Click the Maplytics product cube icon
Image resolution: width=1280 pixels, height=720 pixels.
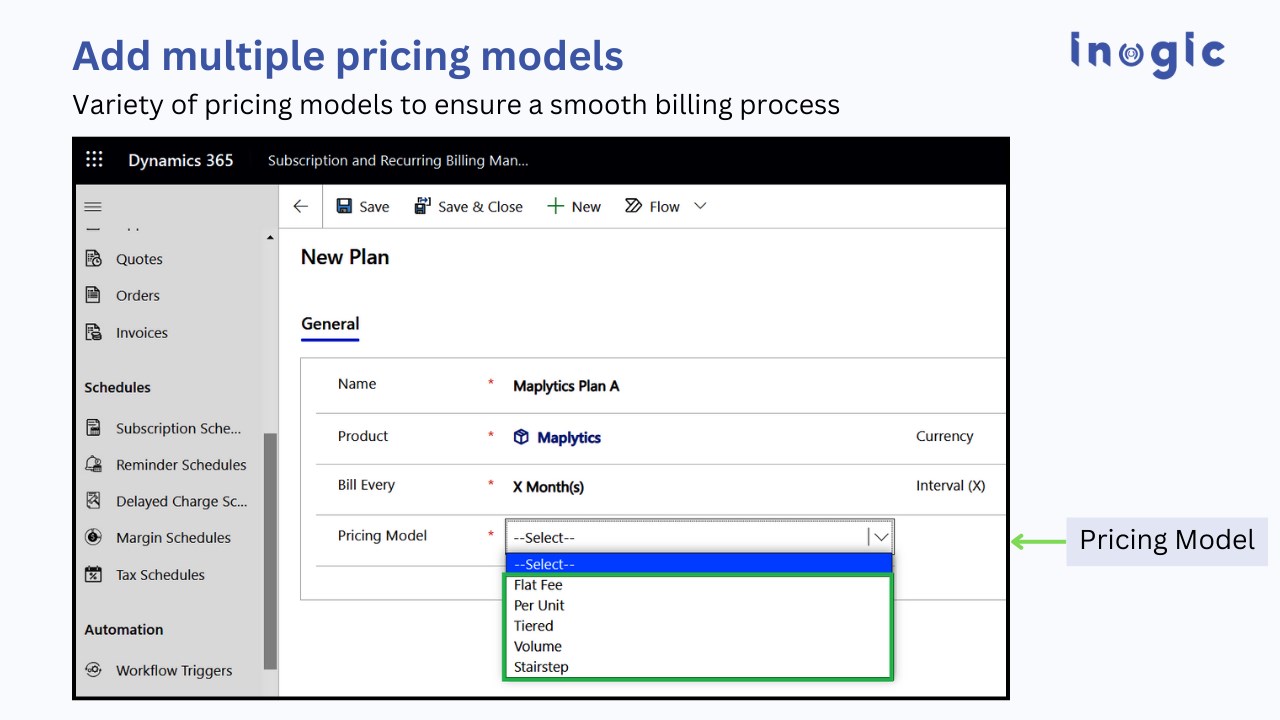pos(521,437)
